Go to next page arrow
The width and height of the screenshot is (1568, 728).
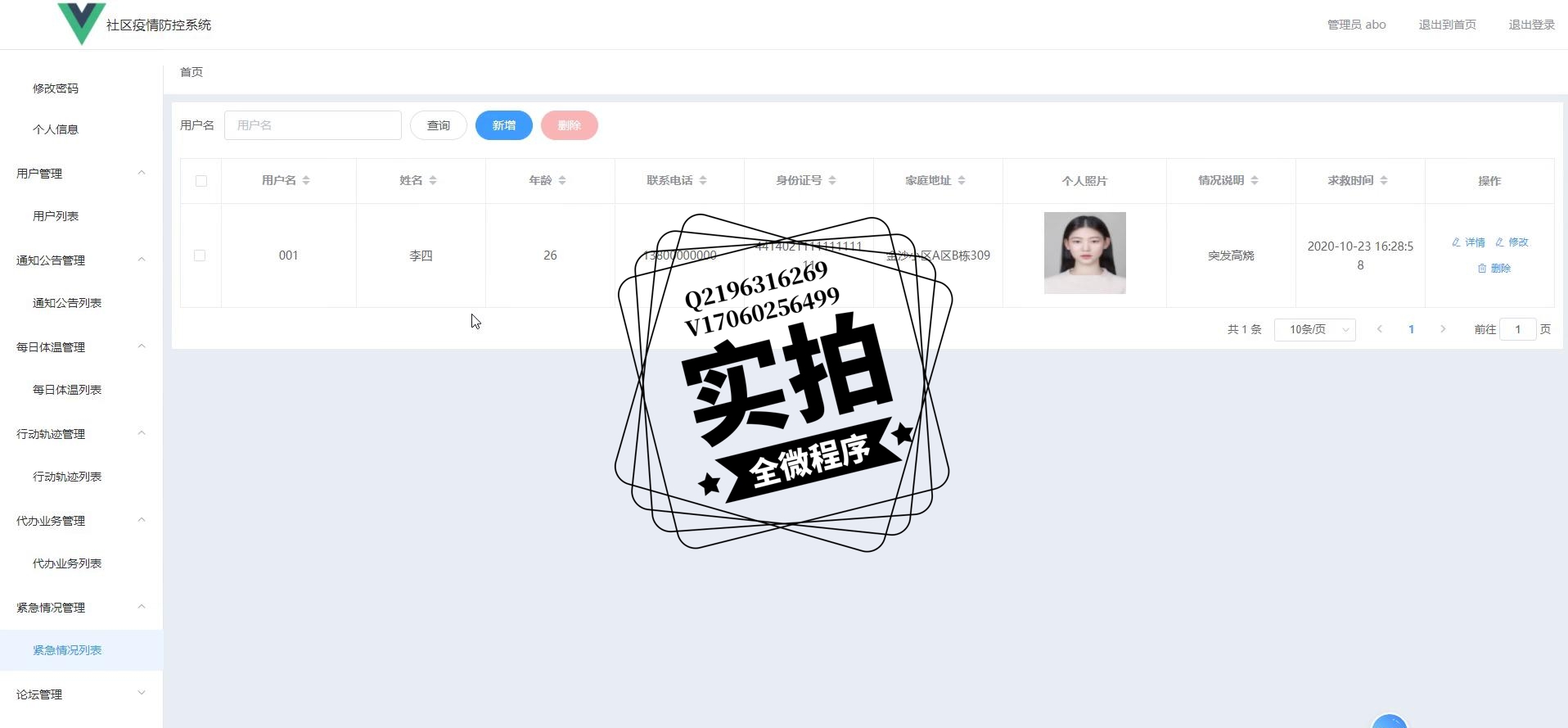[1443, 329]
